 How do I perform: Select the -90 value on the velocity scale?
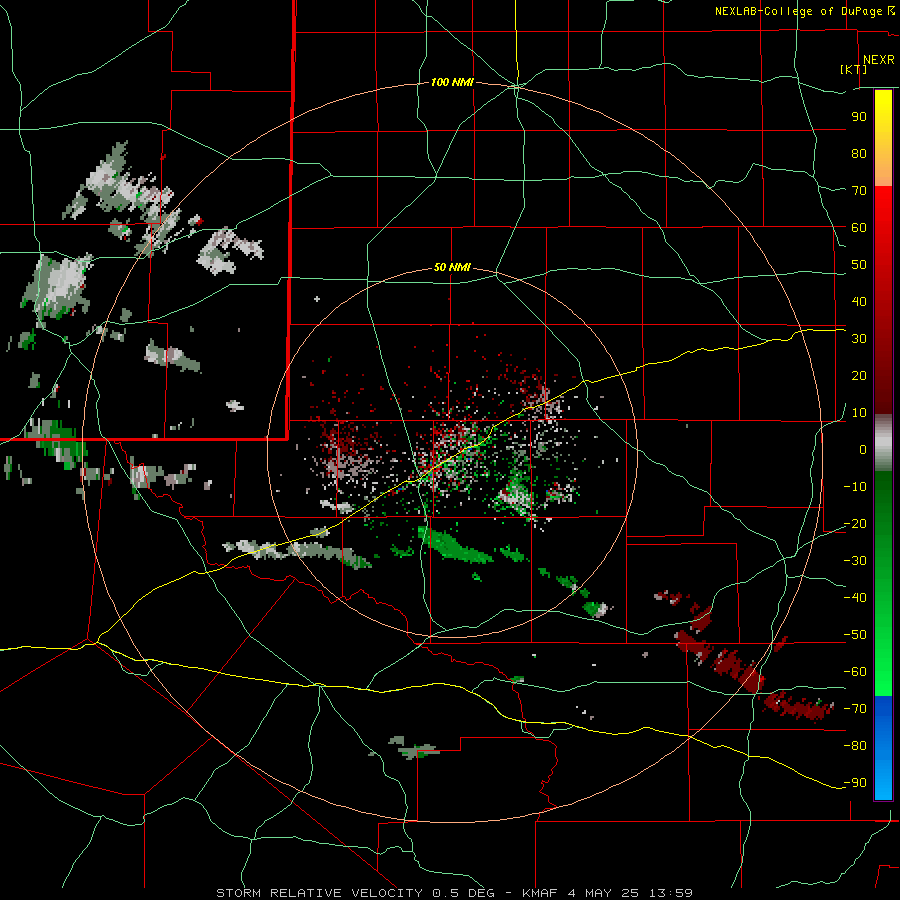click(x=855, y=783)
